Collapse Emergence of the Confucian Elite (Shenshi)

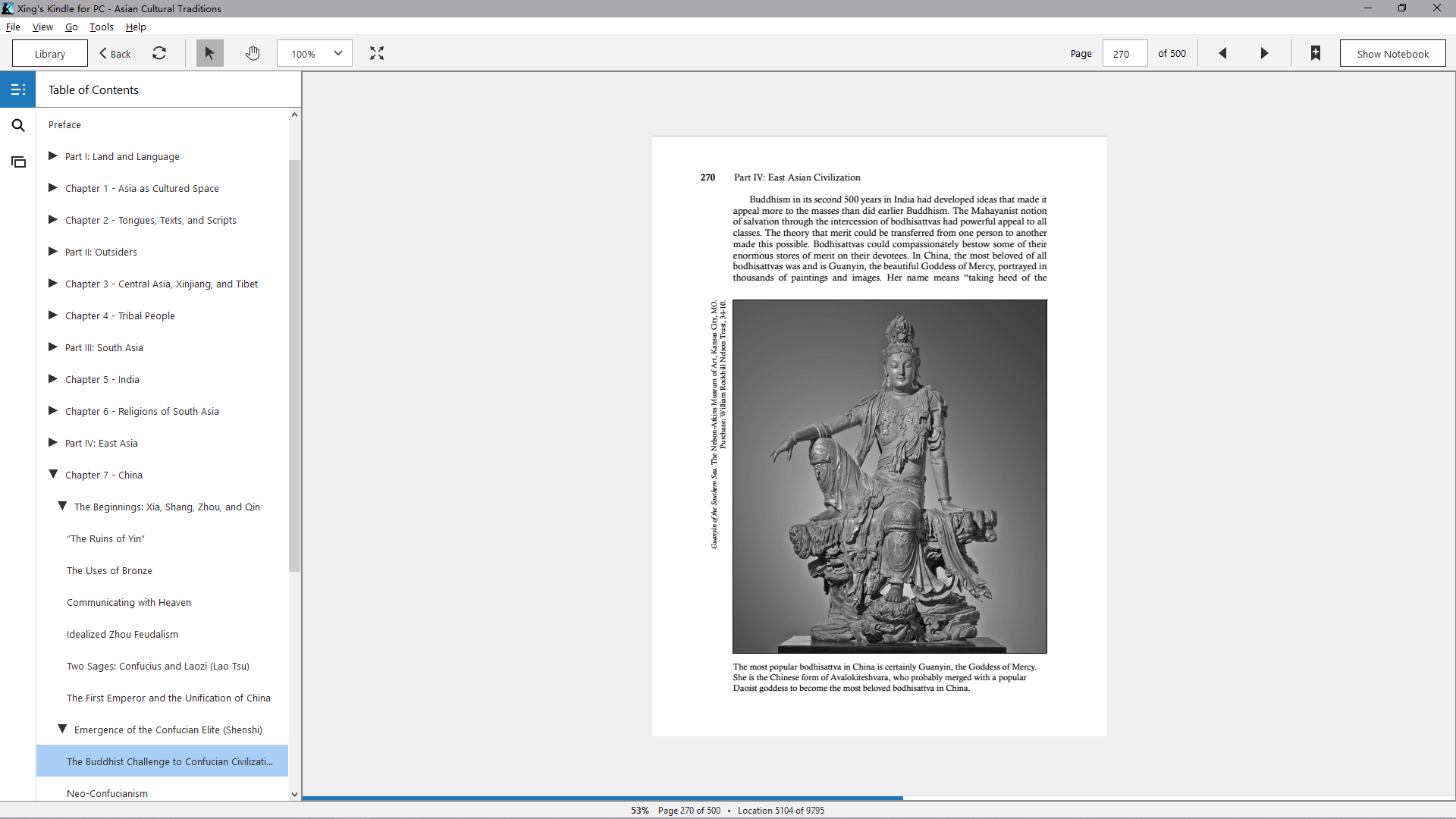[x=63, y=729]
